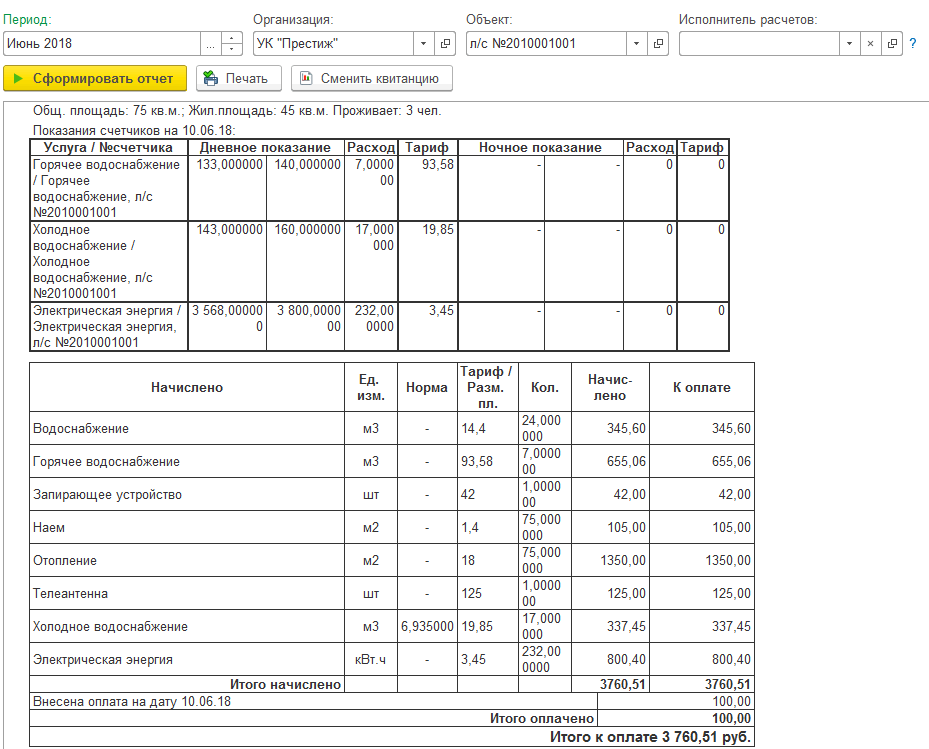Click the Итого начислено label
Screen dimensions: 929x749
286,684
